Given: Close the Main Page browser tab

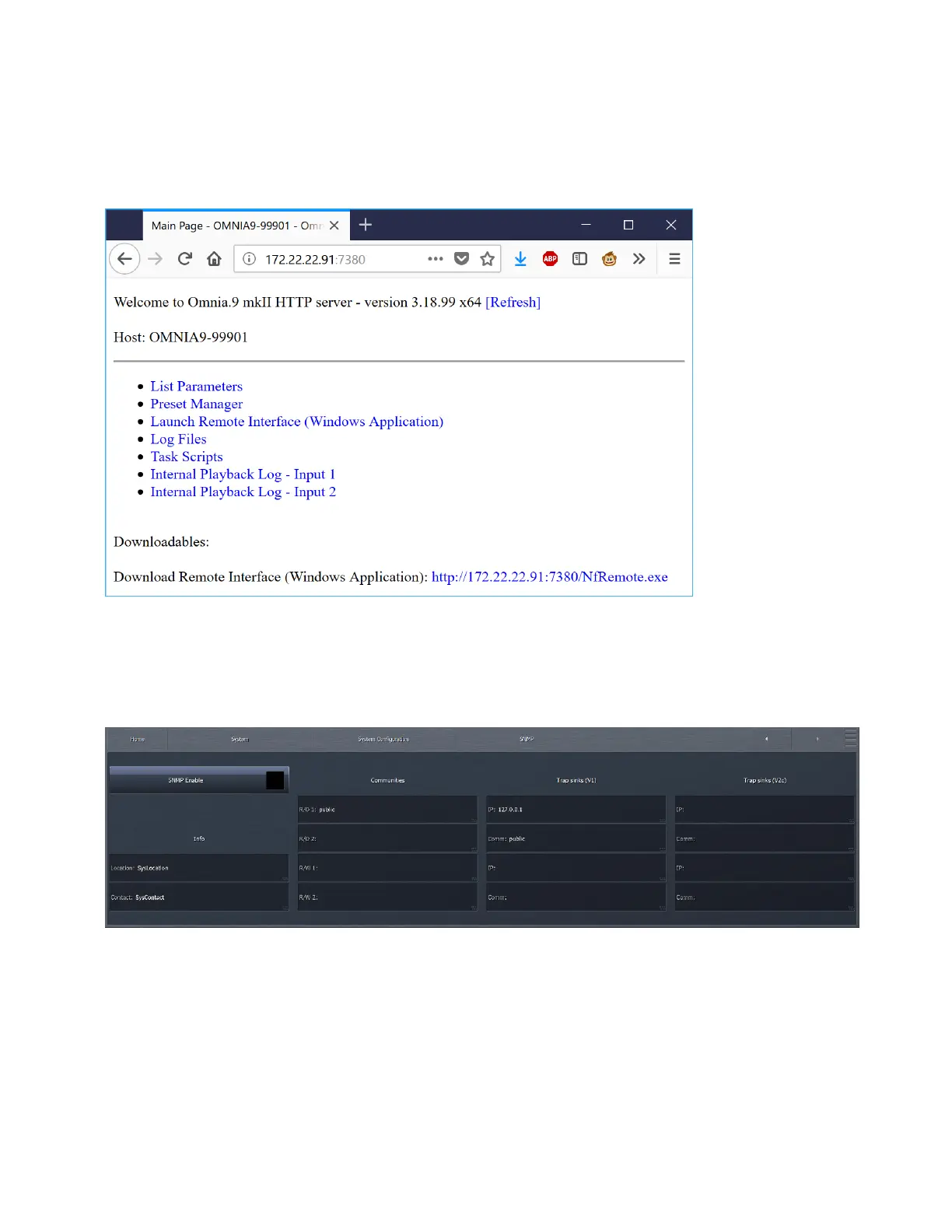Looking at the screenshot, I should [x=334, y=226].
